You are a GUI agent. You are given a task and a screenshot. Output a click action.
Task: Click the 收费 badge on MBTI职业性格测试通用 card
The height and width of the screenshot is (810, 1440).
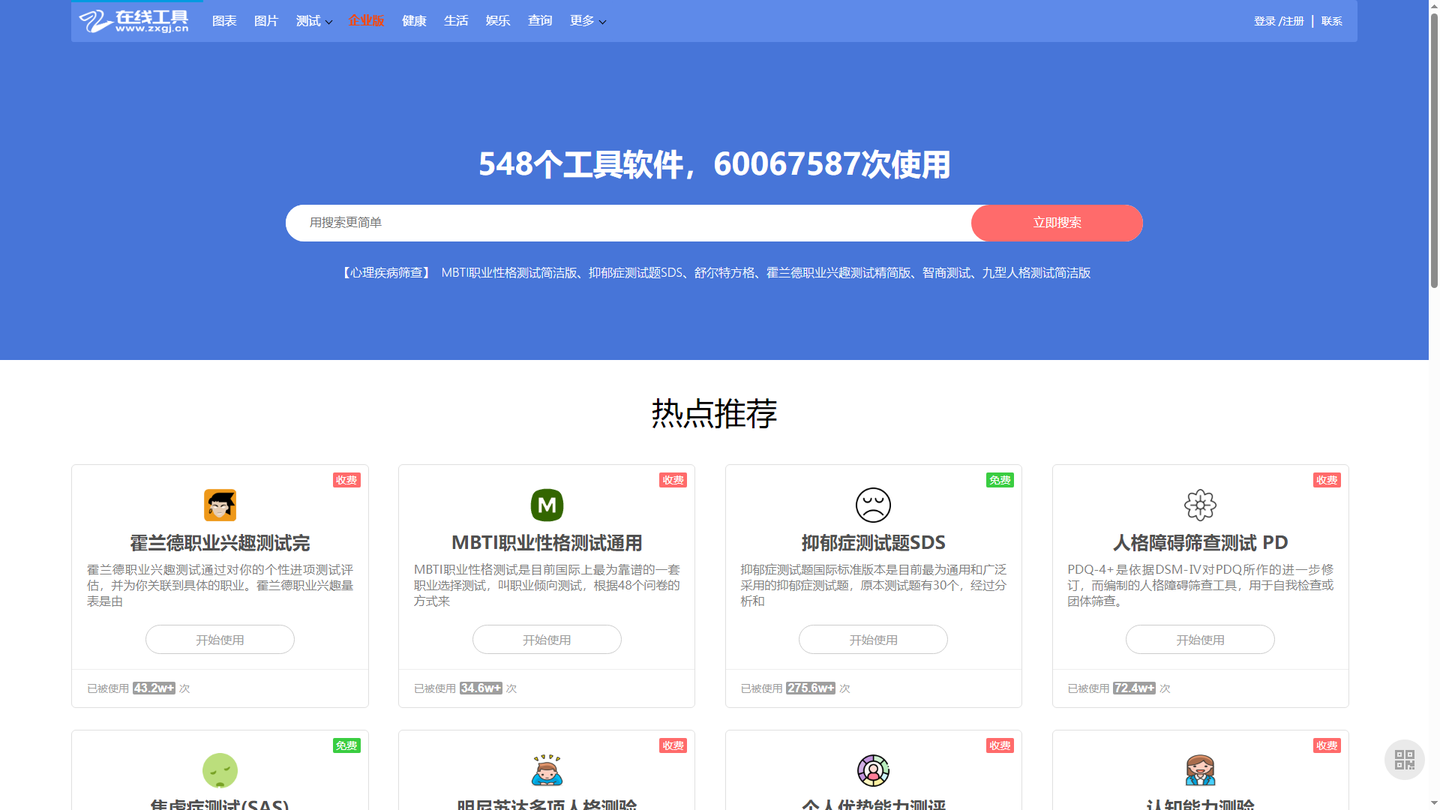[673, 480]
